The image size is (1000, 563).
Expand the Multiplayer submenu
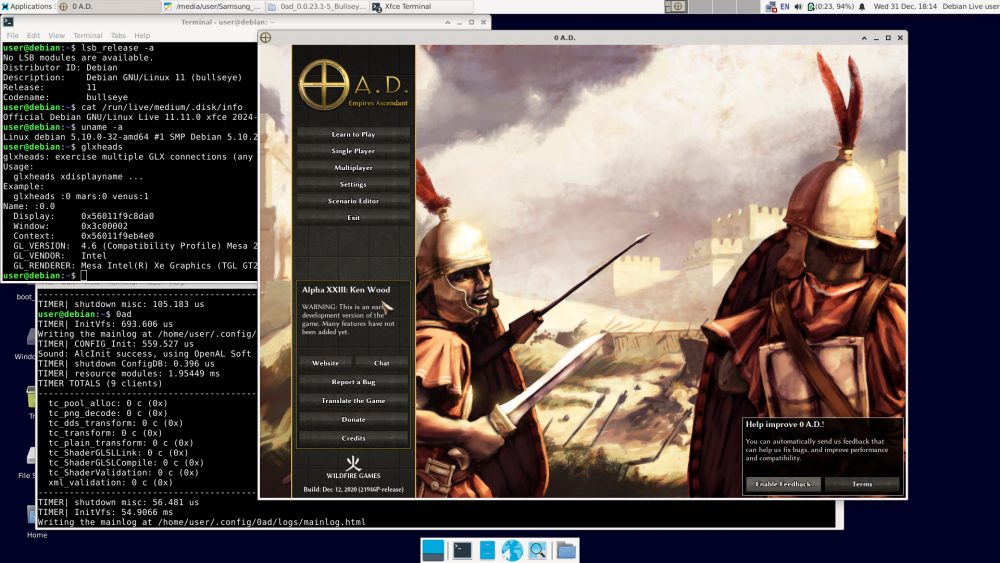tap(353, 168)
